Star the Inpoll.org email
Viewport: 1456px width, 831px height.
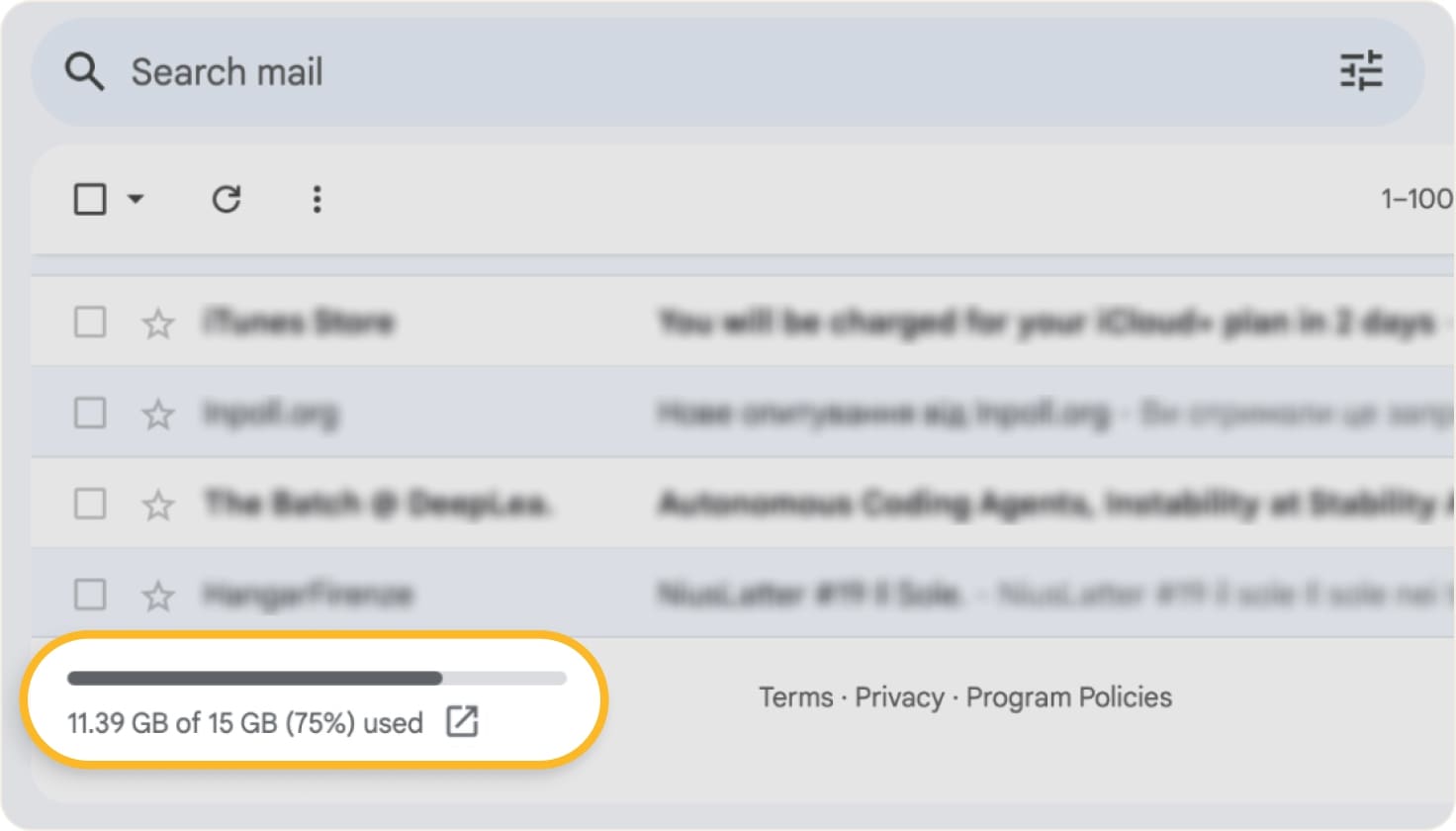click(158, 414)
